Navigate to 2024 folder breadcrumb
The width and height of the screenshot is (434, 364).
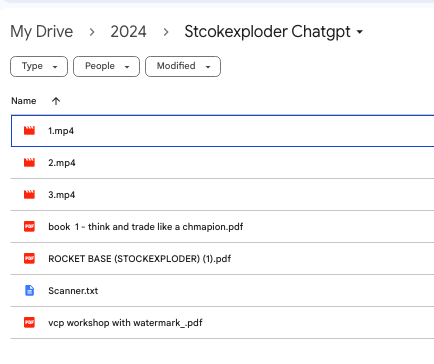(x=128, y=32)
